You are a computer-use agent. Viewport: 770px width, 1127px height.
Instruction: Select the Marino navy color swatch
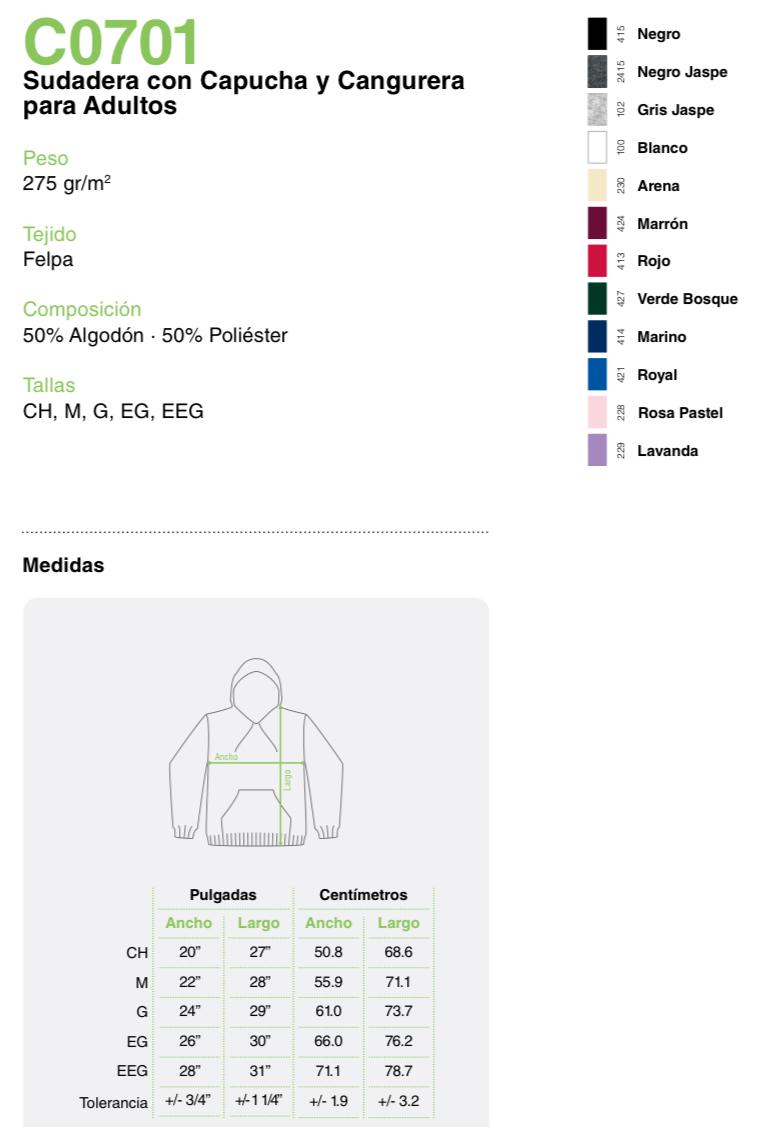(x=597, y=337)
